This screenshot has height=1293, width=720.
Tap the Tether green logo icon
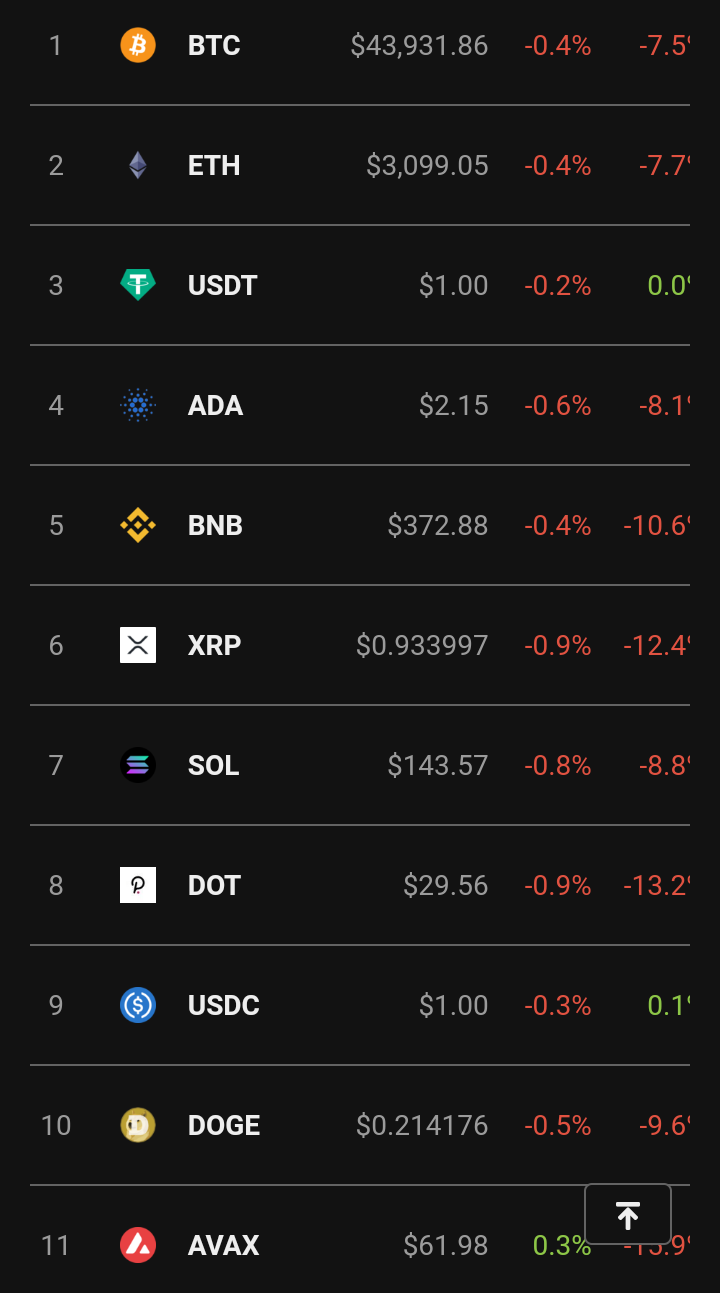click(x=138, y=285)
